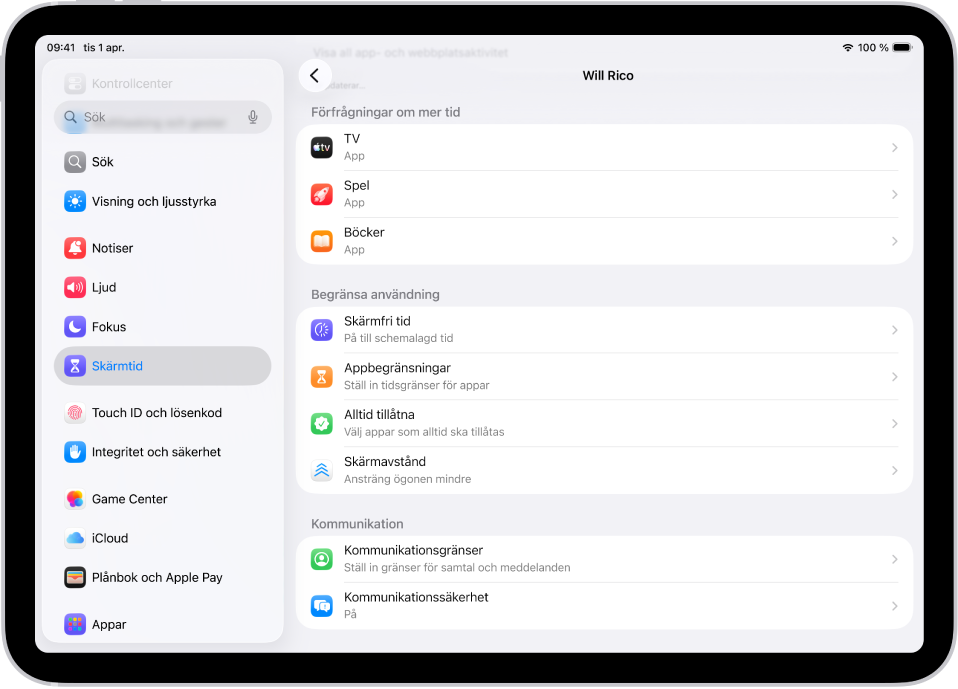Tap the microphone icon in search field
Viewport: 958px width, 689px height.
click(x=253, y=117)
